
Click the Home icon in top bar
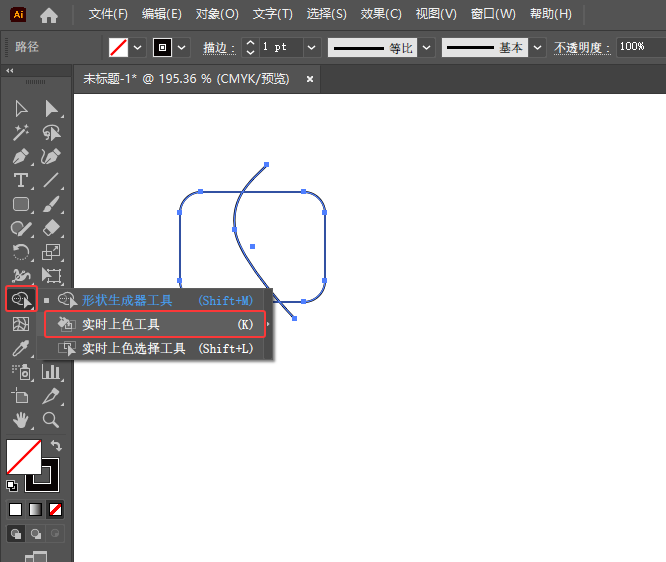click(49, 15)
